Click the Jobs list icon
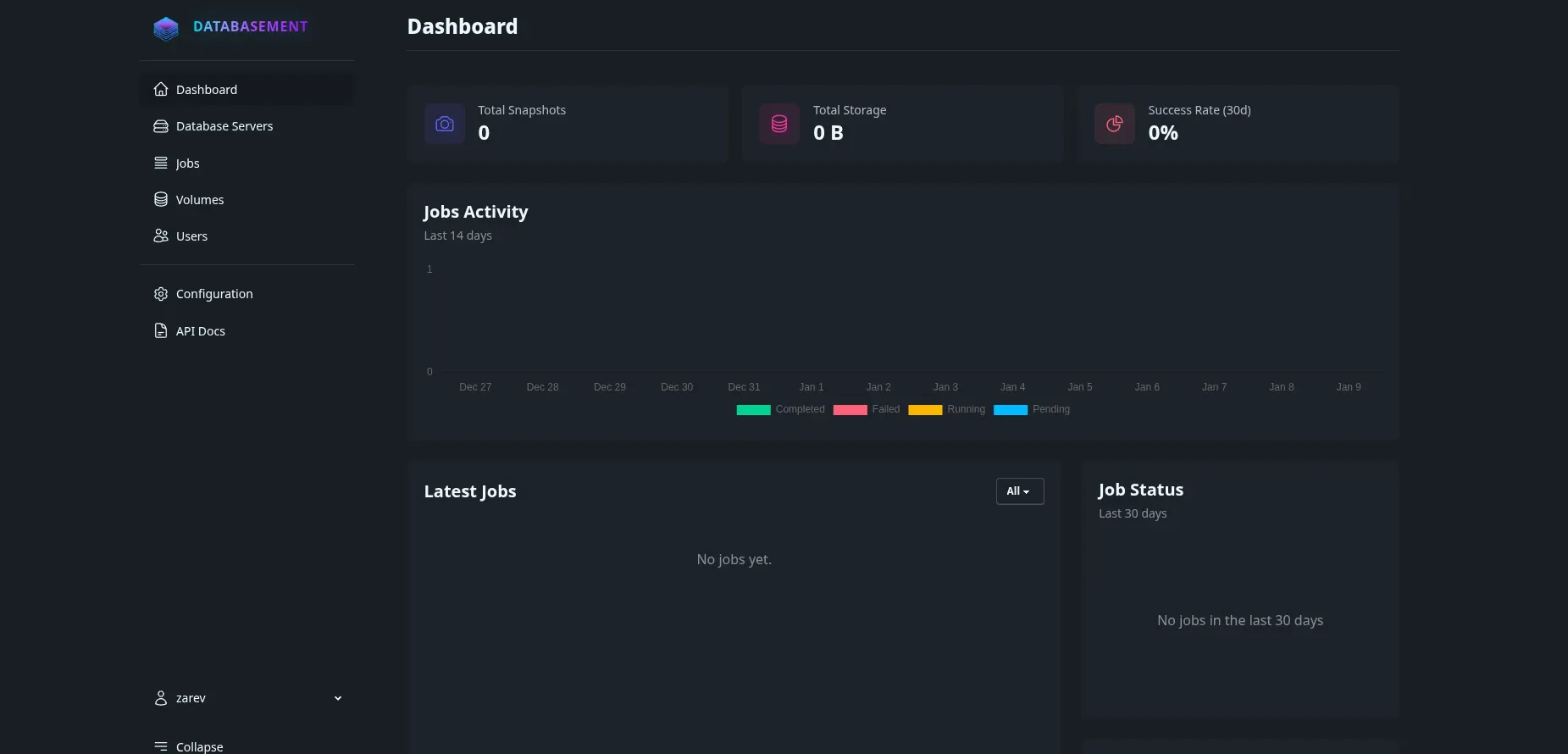The width and height of the screenshot is (1568, 754). [161, 163]
